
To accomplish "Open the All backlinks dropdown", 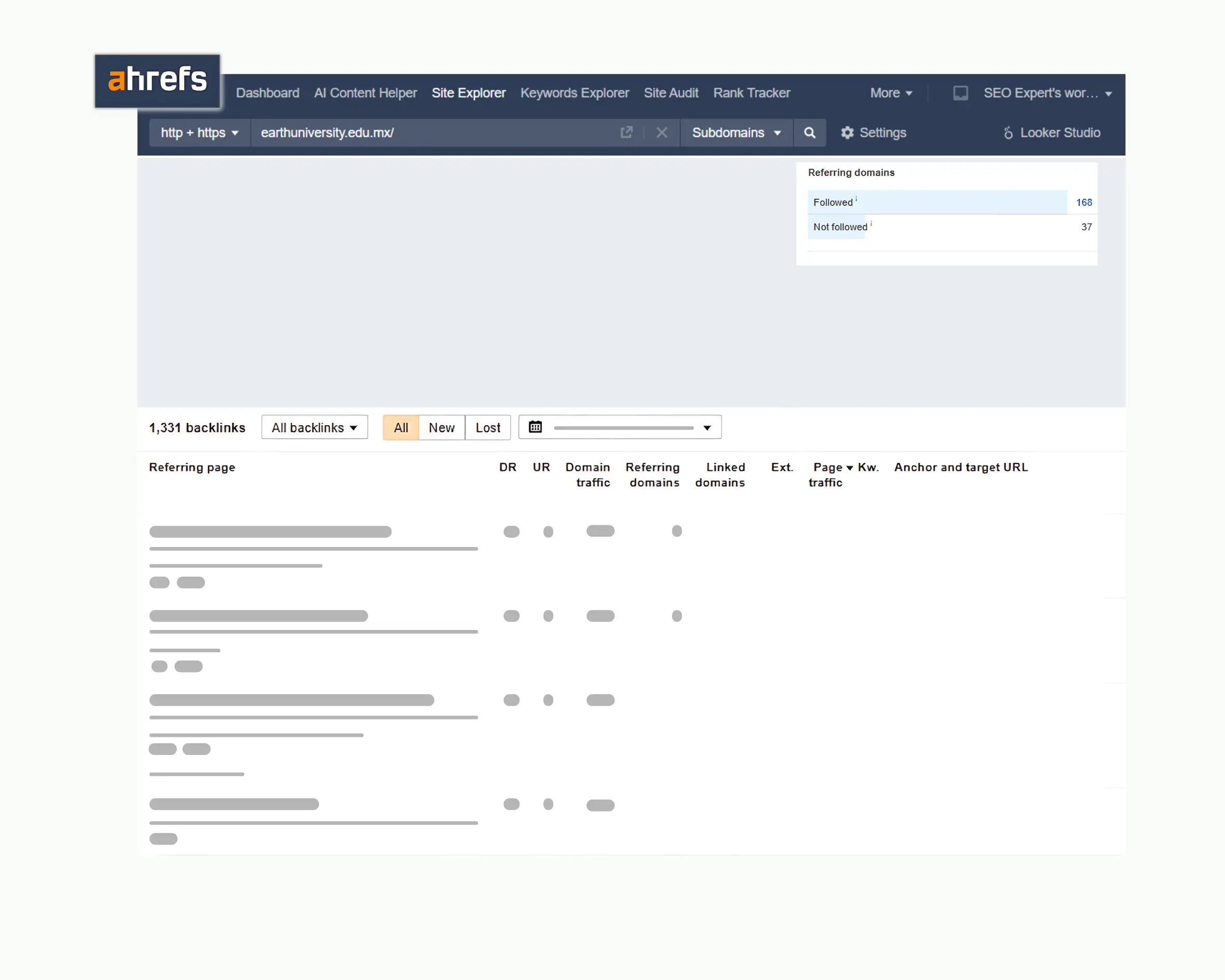I will coord(314,427).
